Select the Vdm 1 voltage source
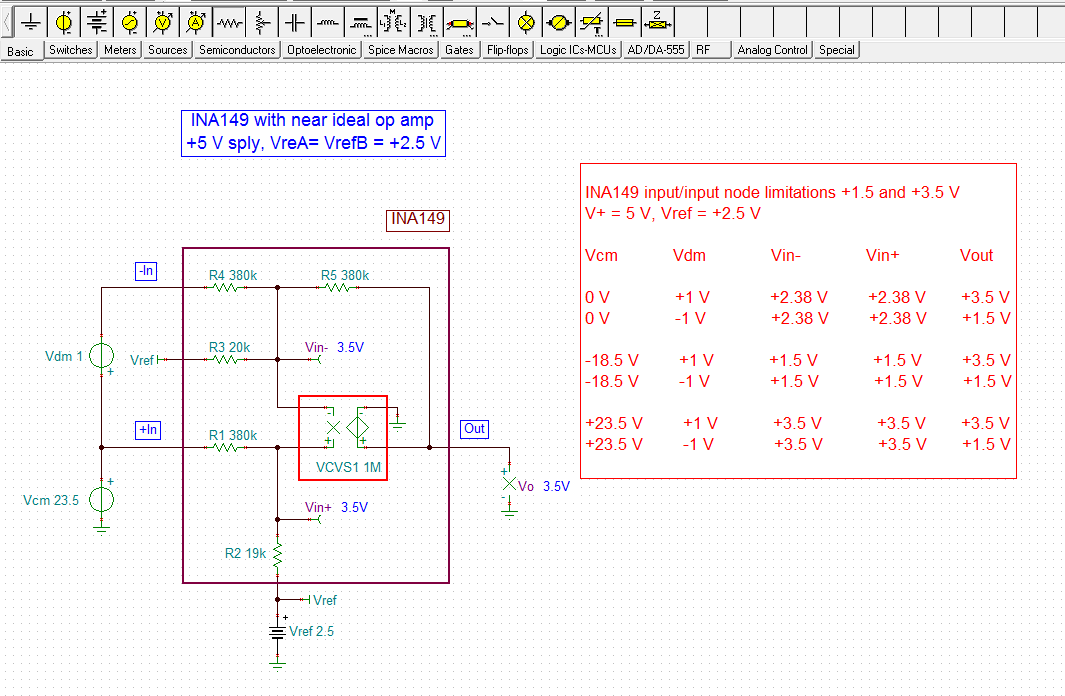1065x696 pixels. (x=101, y=356)
